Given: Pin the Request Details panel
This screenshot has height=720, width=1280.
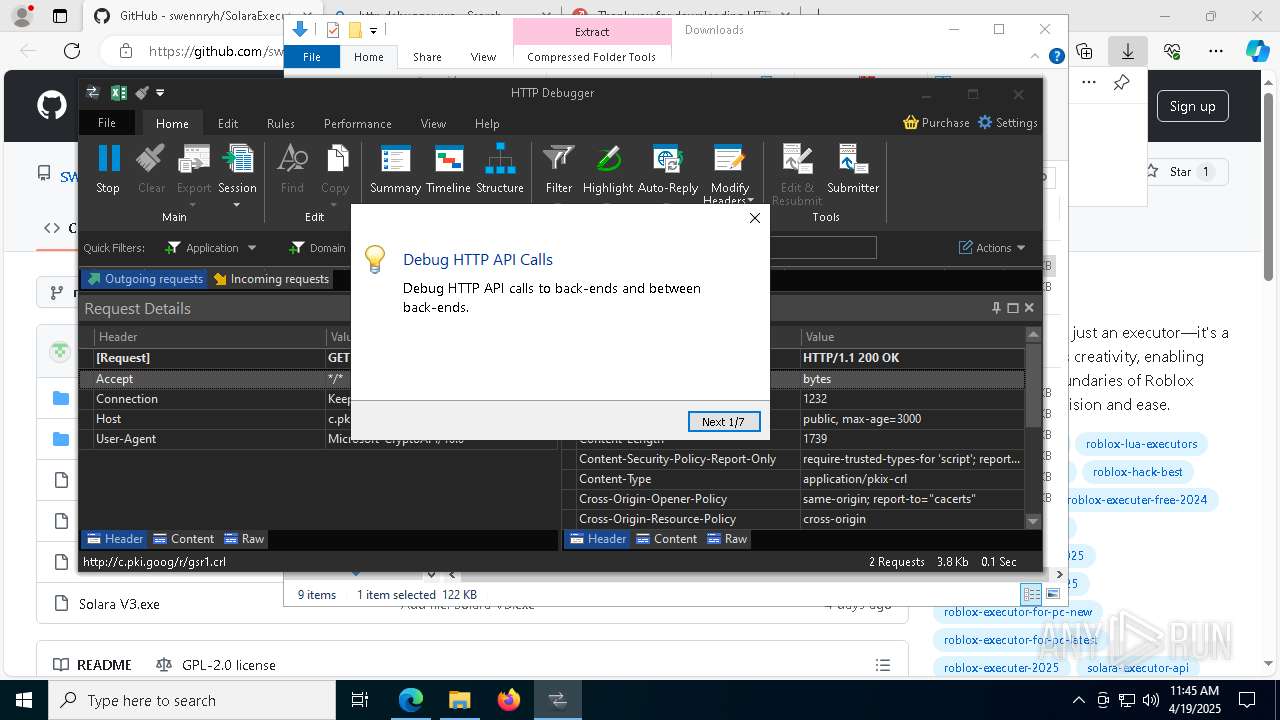Looking at the screenshot, I should 996,308.
